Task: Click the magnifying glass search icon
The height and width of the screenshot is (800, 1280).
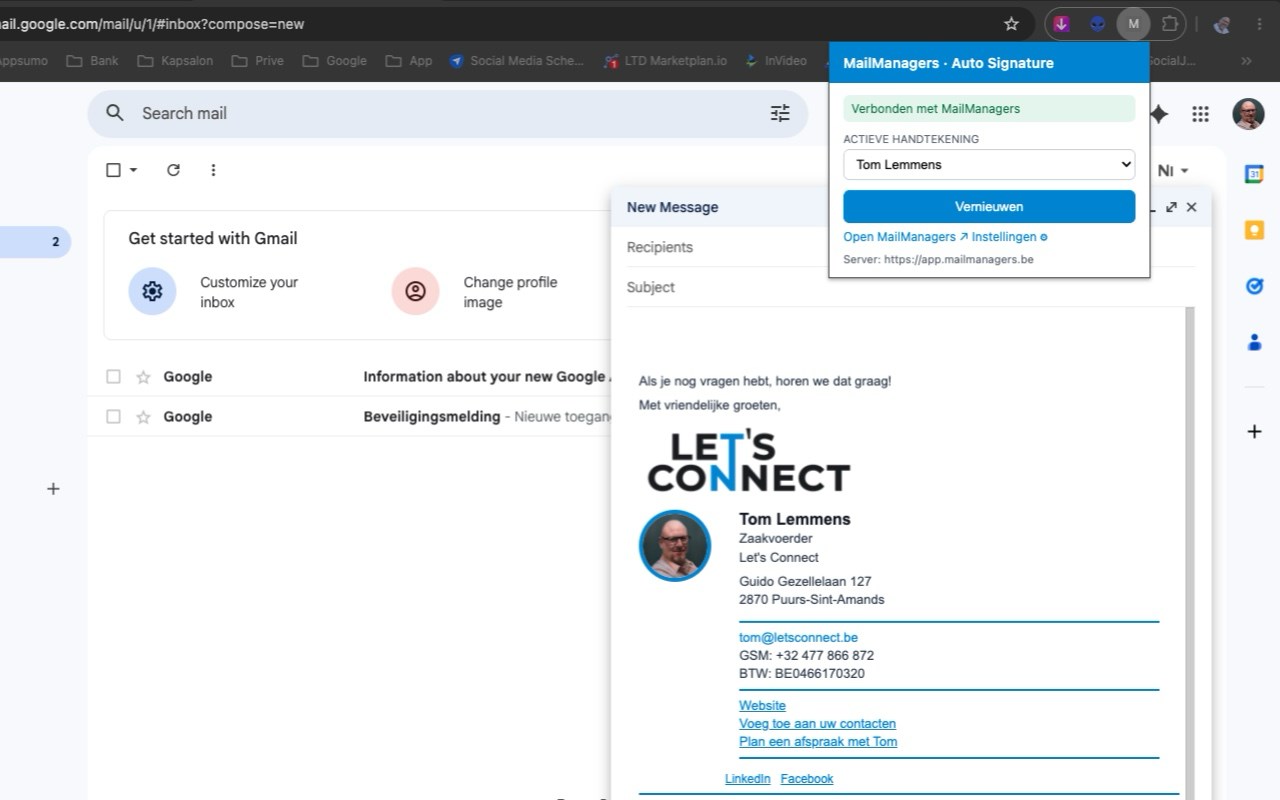Action: 115,113
